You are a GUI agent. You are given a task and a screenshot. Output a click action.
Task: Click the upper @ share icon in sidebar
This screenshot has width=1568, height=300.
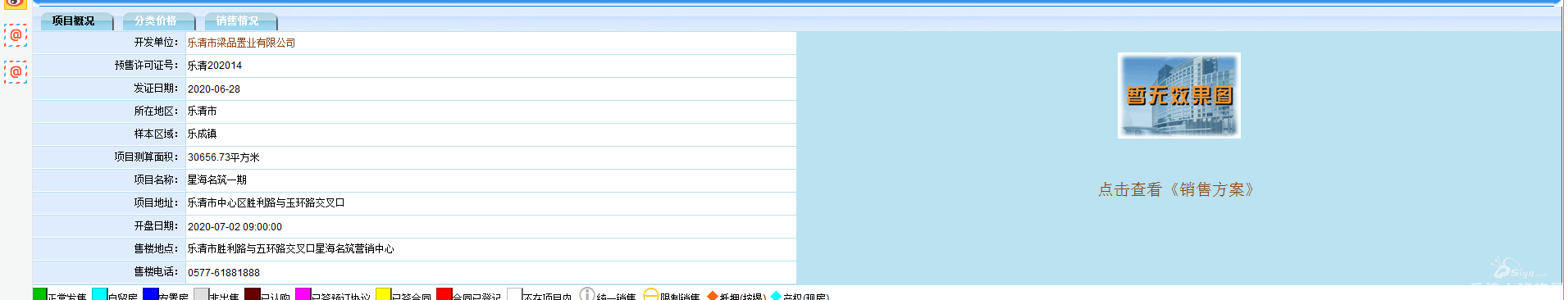(16, 35)
